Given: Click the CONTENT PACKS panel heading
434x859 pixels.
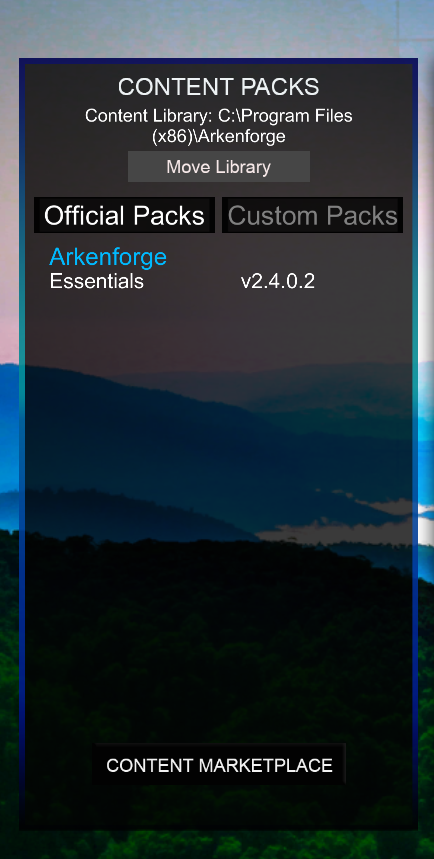Looking at the screenshot, I should point(219,87).
